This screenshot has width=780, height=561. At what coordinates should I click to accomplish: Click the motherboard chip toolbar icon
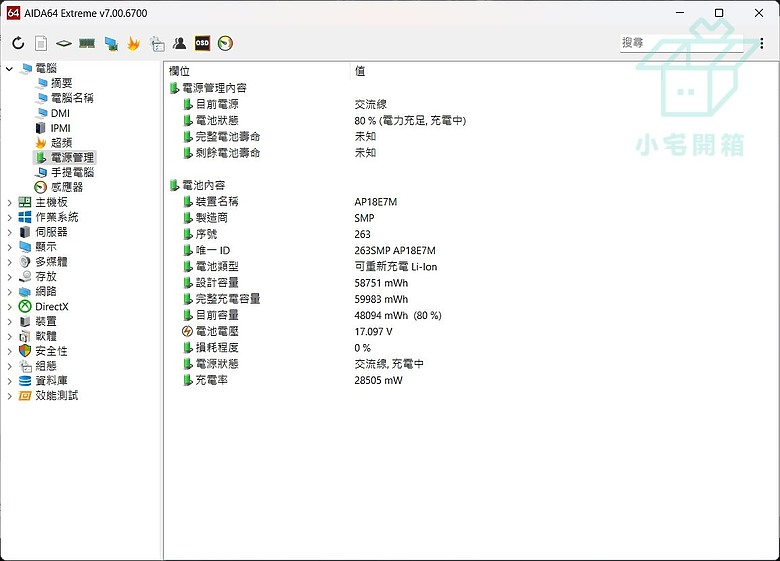(64, 43)
